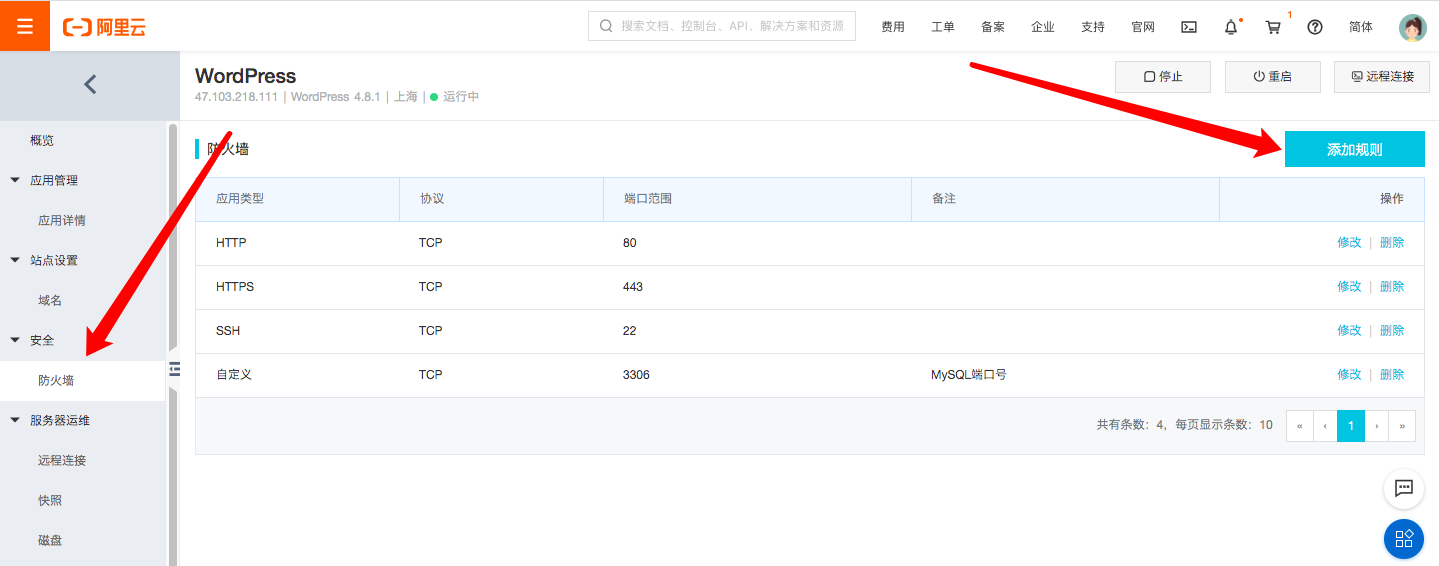
Task: Open the user avatar menu
Action: pyautogui.click(x=1412, y=27)
